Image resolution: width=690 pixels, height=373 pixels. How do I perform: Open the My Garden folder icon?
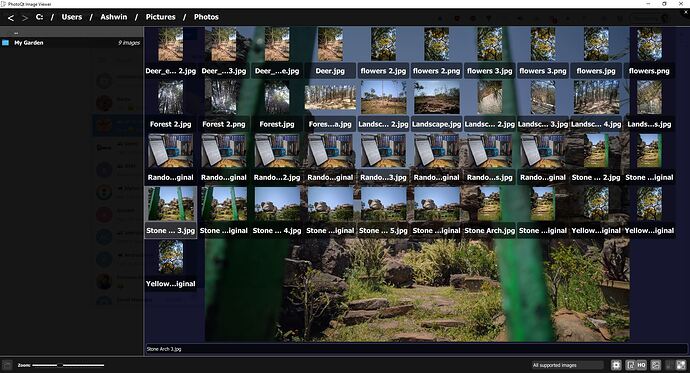[x=5, y=43]
